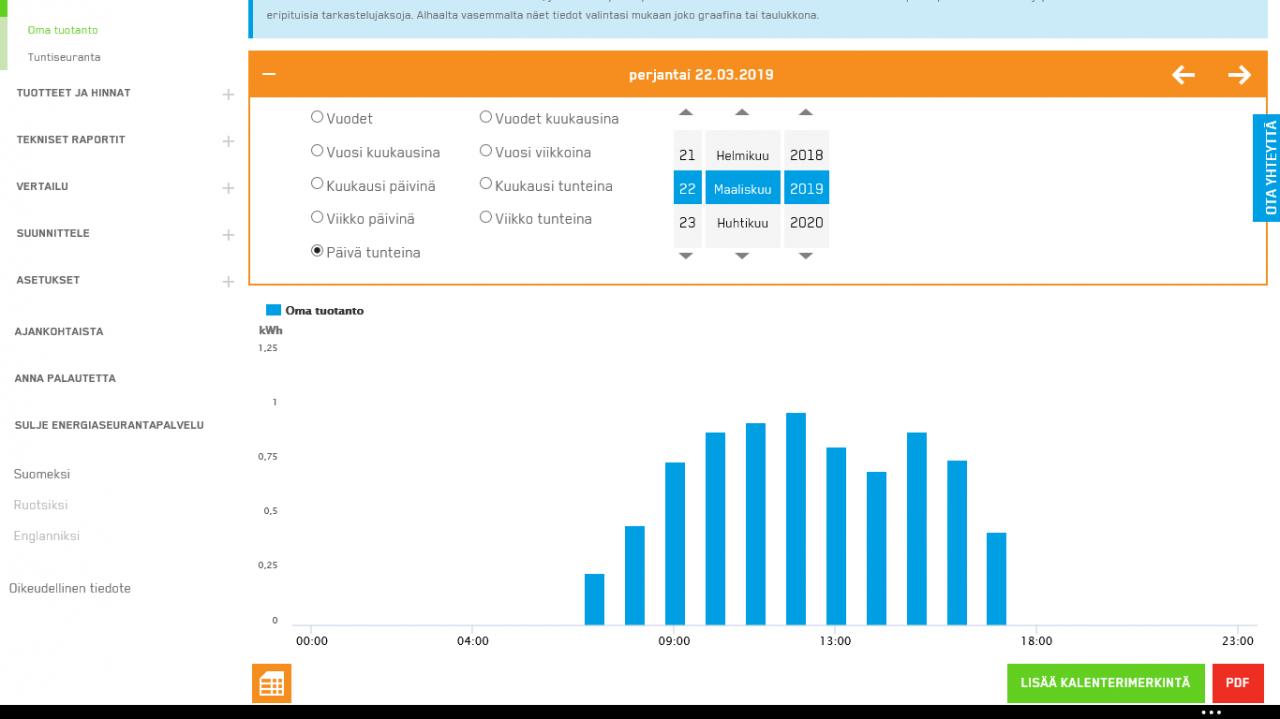The image size is (1280, 719).
Task: Switch to table view icon
Action: point(271,684)
